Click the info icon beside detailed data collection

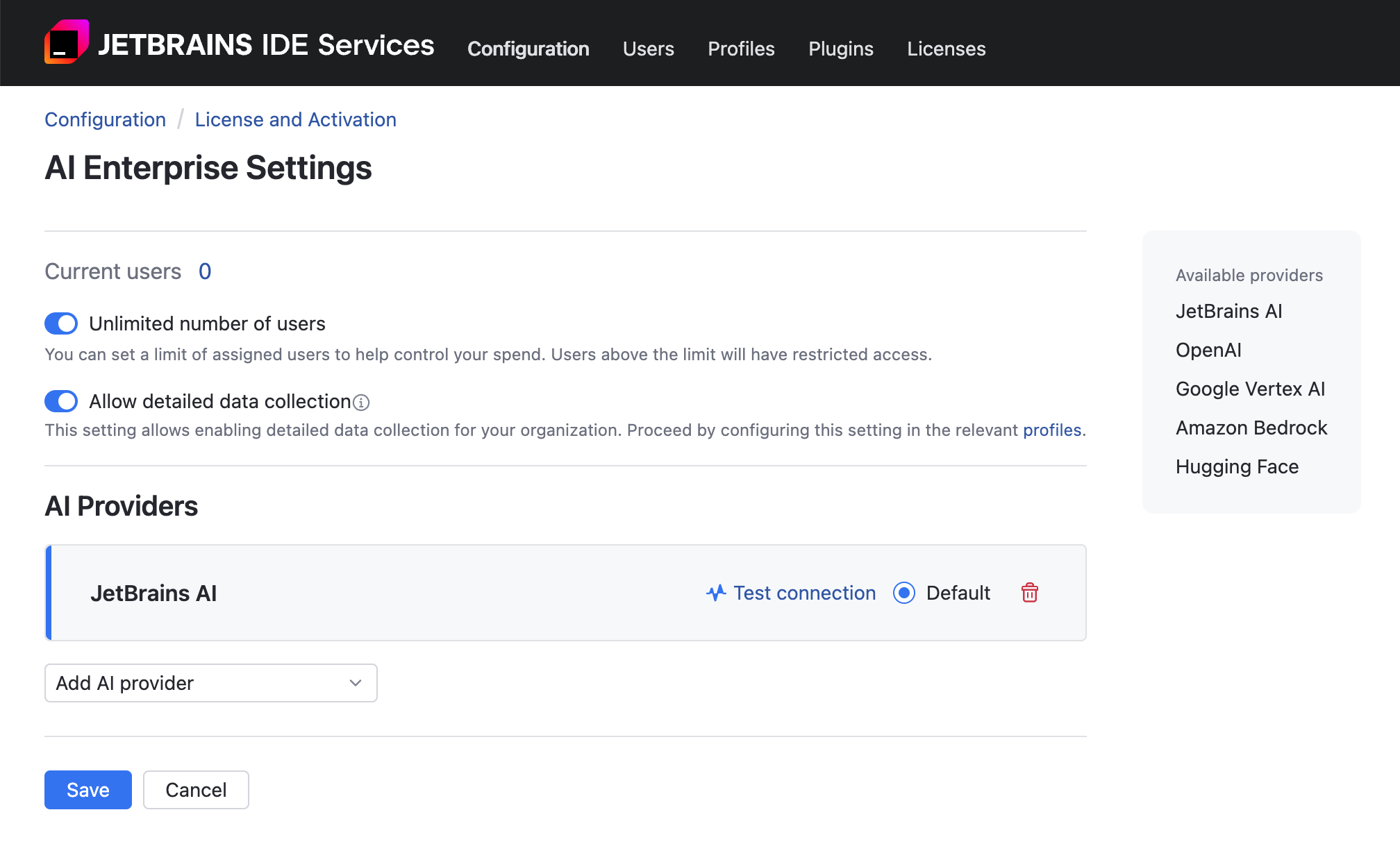pos(362,403)
